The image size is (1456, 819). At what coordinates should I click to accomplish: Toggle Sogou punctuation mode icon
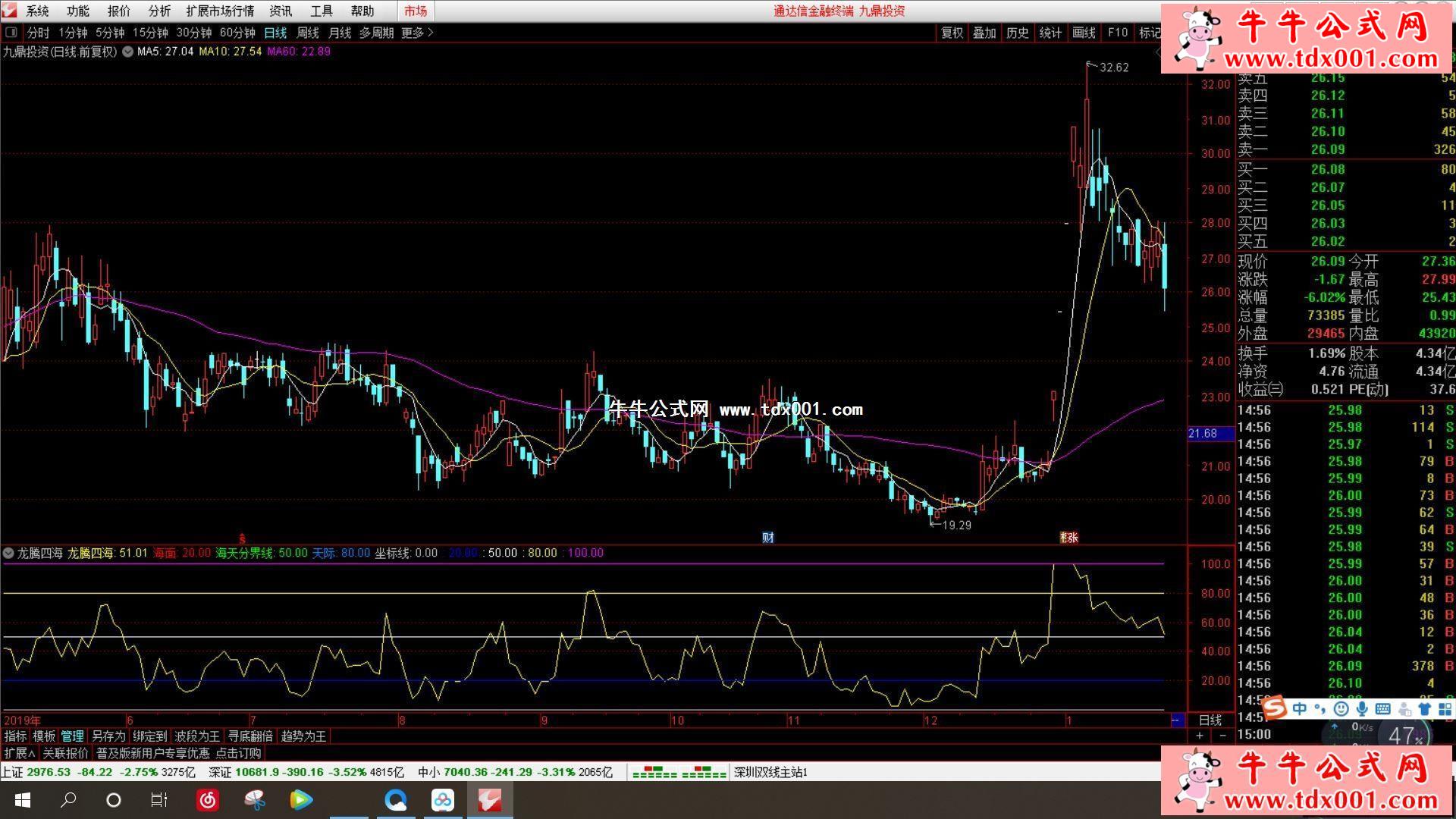coord(1320,709)
